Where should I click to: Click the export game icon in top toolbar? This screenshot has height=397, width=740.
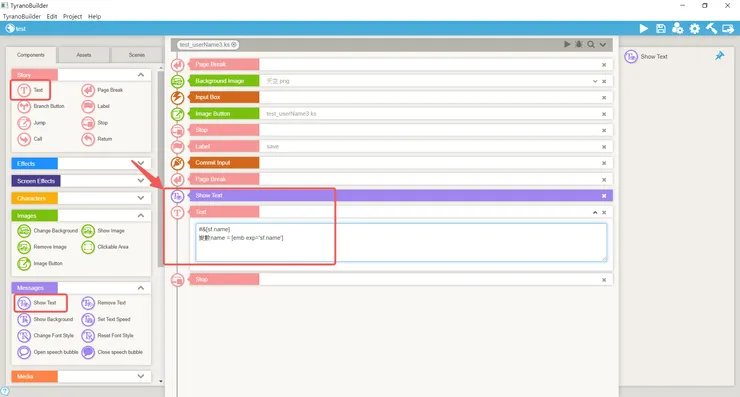(x=728, y=29)
